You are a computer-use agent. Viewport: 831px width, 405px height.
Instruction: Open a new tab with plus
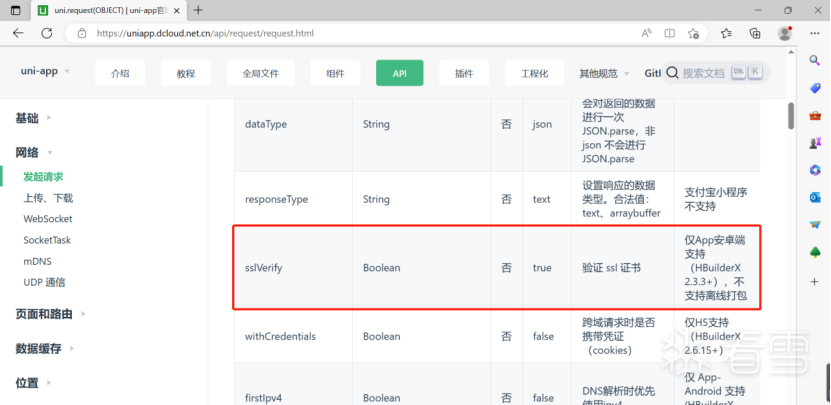(198, 10)
